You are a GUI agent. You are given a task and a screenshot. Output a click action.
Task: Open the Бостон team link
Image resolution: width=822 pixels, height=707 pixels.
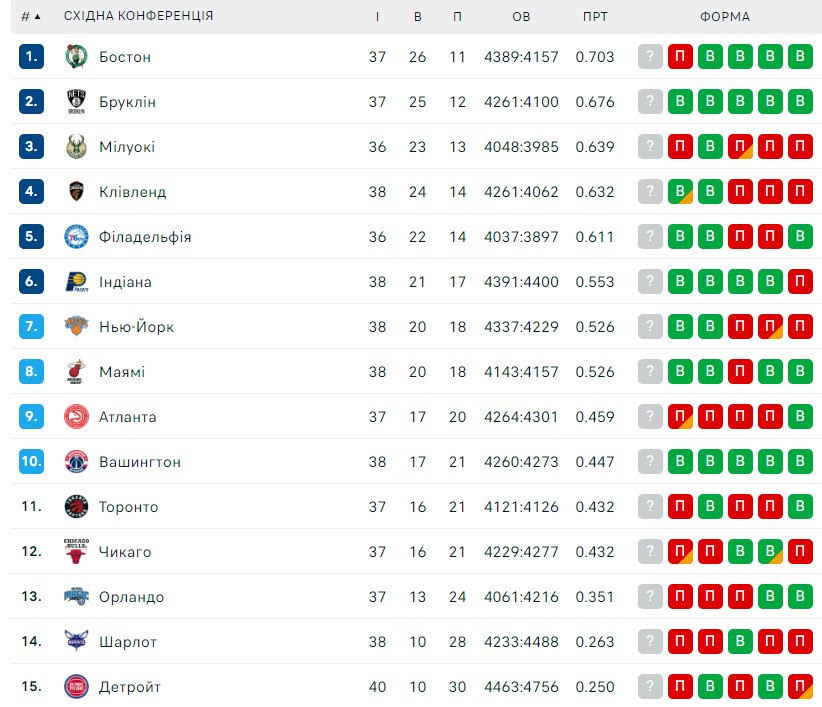tap(125, 57)
